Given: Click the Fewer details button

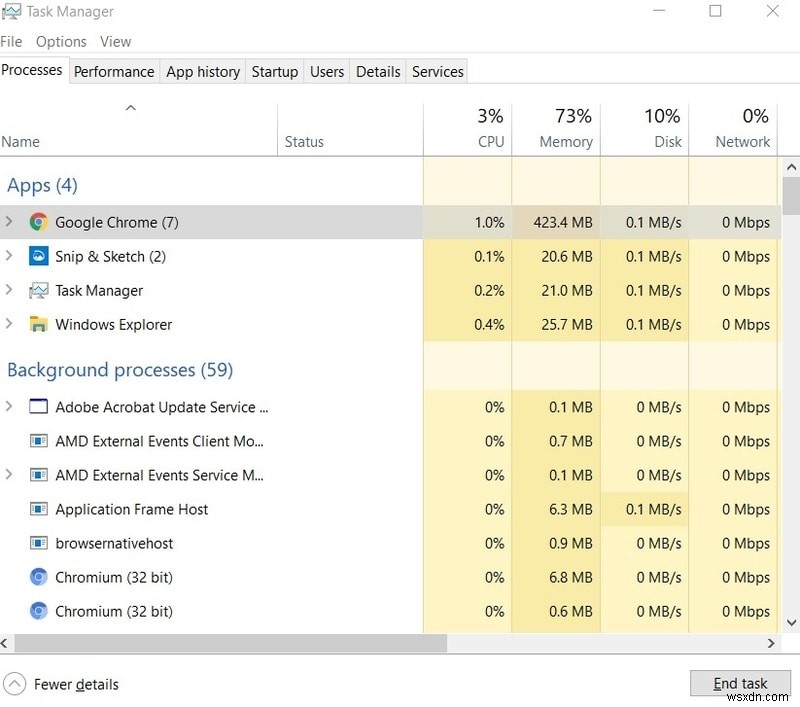Looking at the screenshot, I should pyautogui.click(x=61, y=684).
